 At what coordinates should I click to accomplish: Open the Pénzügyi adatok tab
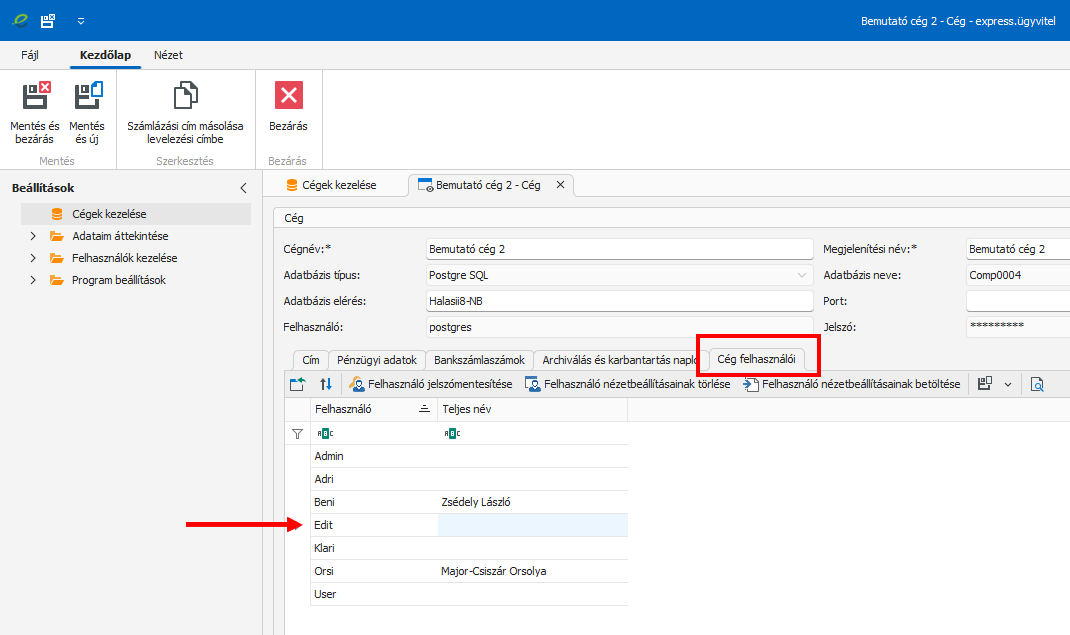377,360
